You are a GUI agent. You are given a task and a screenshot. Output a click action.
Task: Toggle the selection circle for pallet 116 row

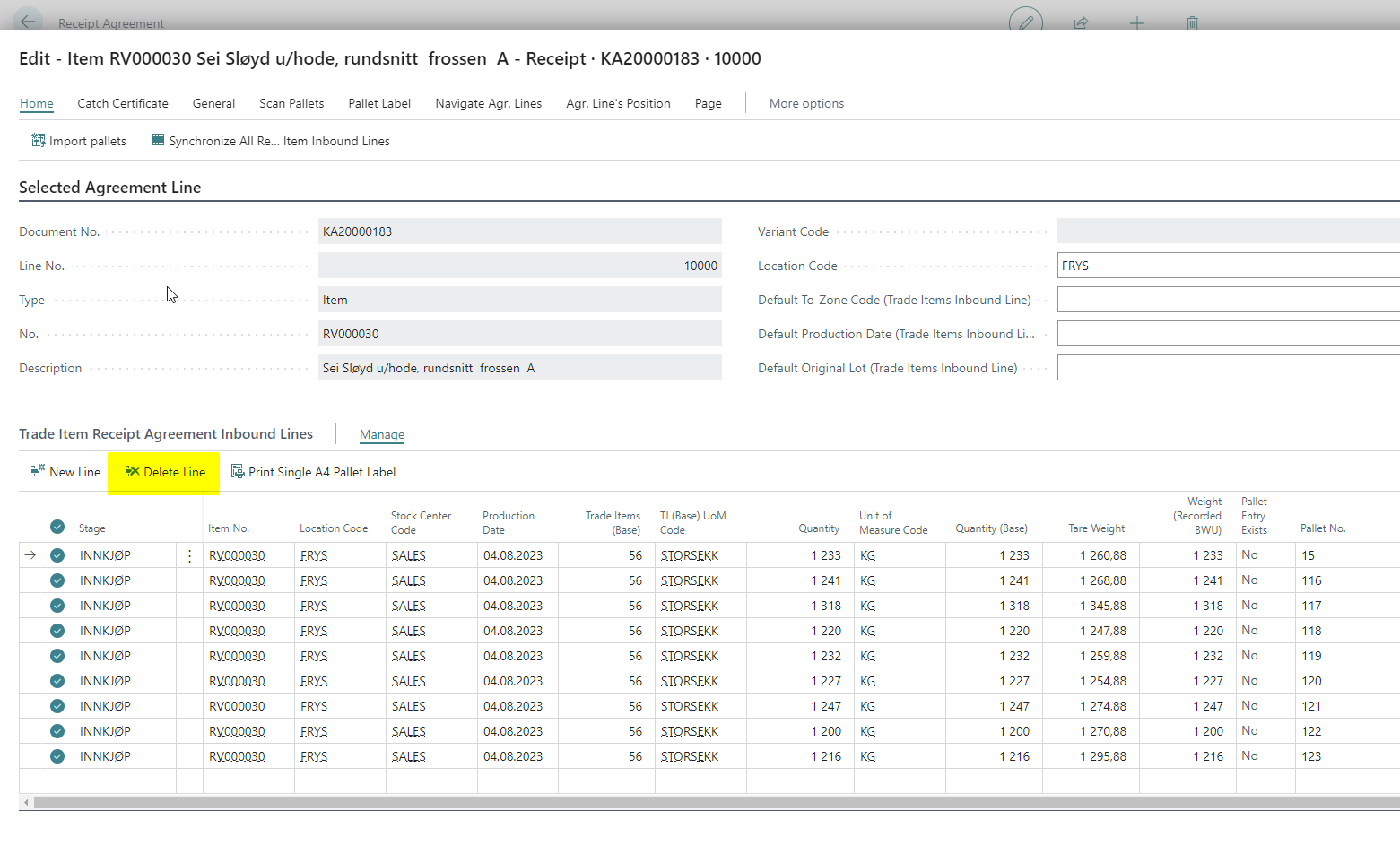tap(57, 580)
